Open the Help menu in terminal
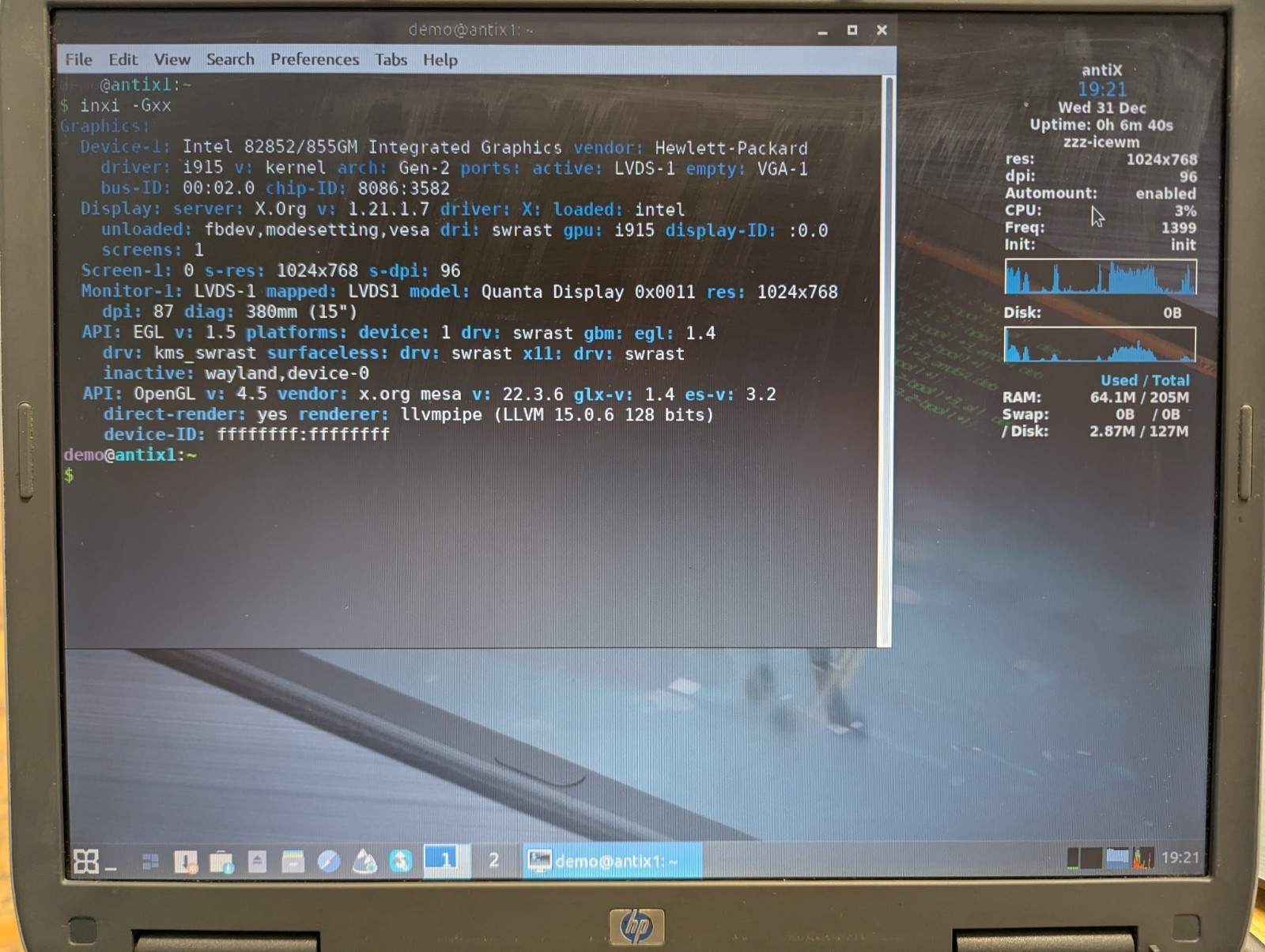The height and width of the screenshot is (952, 1265). point(440,60)
